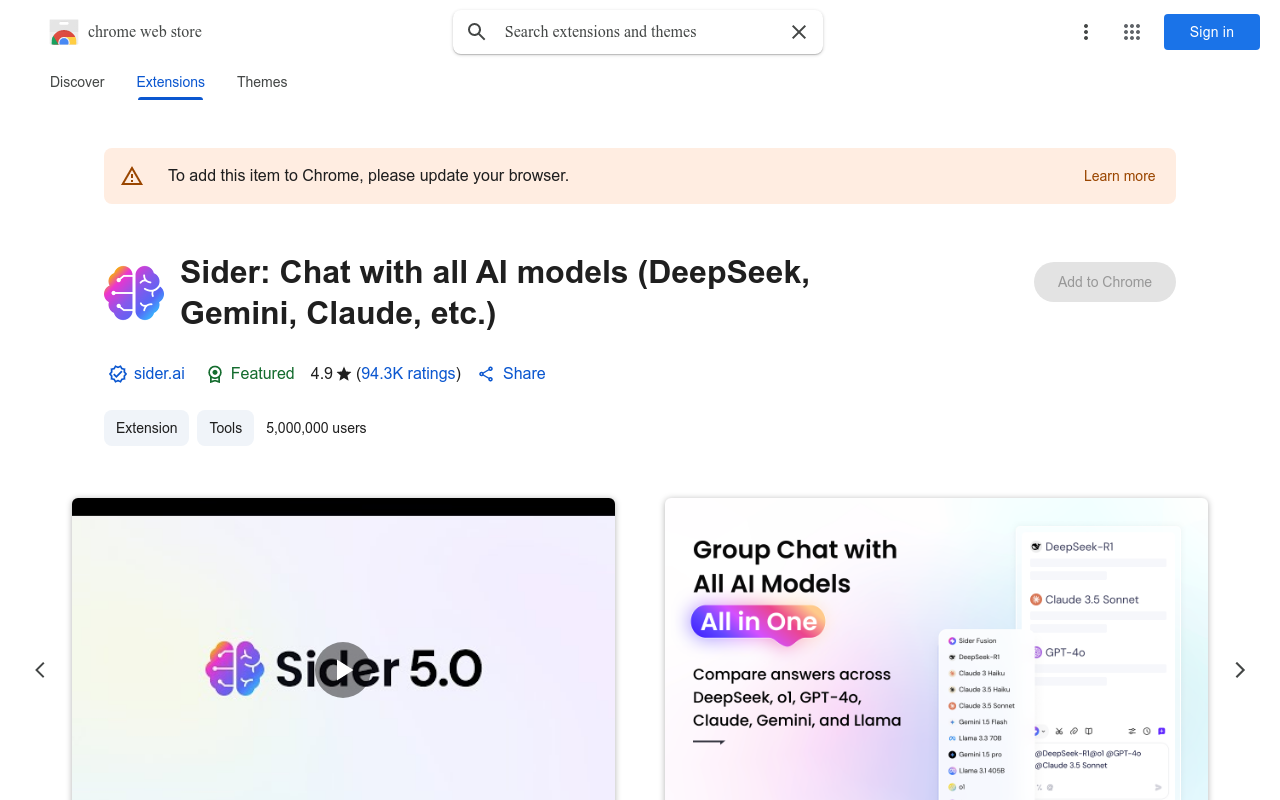Open the Group Chat with All AI Models screenshot
The width and height of the screenshot is (1280, 800).
click(x=936, y=649)
